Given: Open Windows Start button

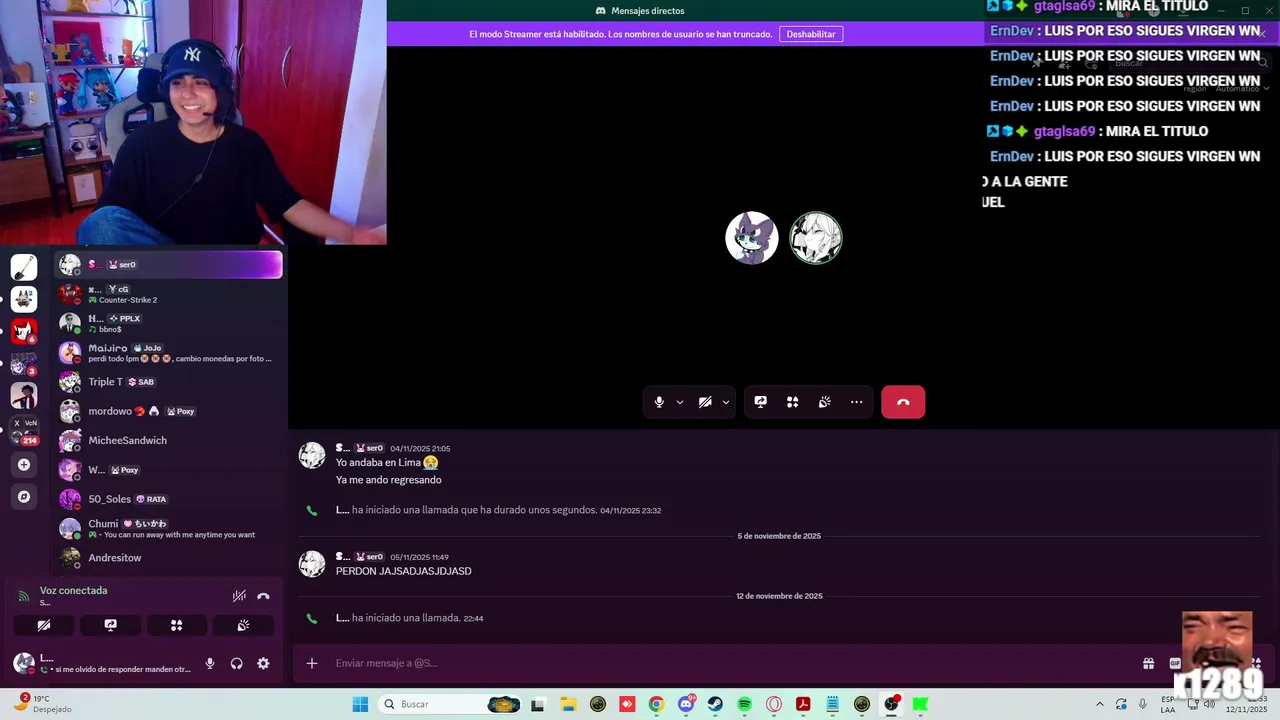Looking at the screenshot, I should coord(360,704).
